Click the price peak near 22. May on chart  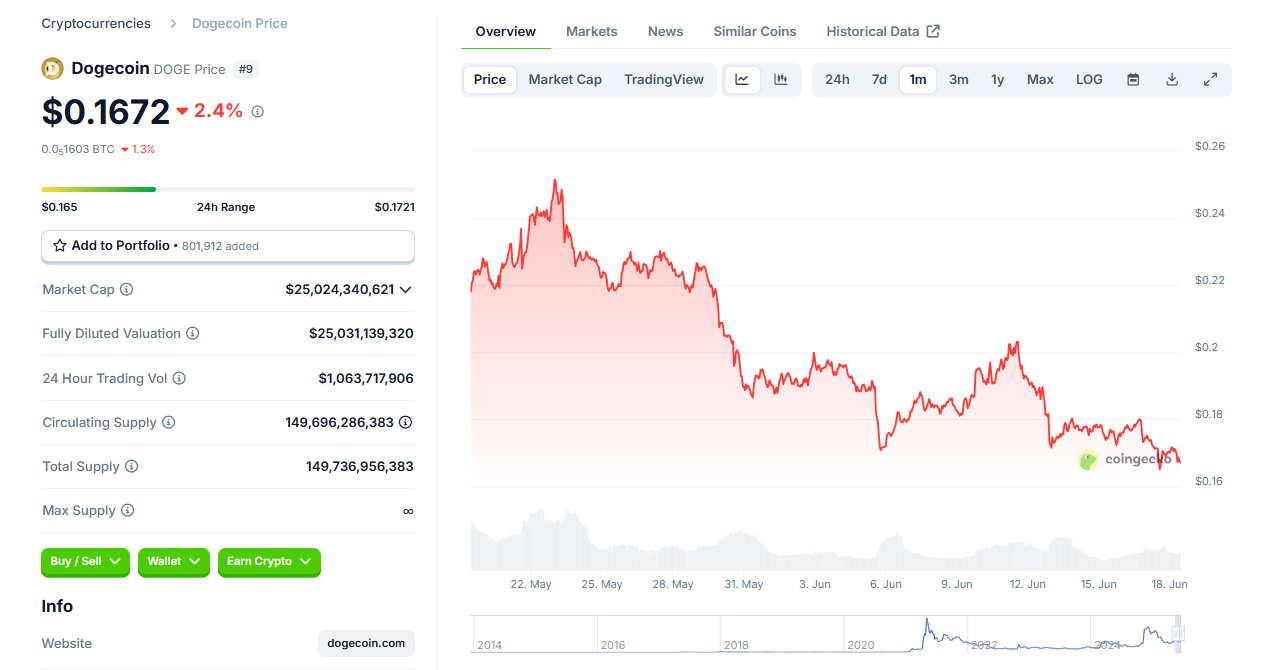tap(555, 182)
